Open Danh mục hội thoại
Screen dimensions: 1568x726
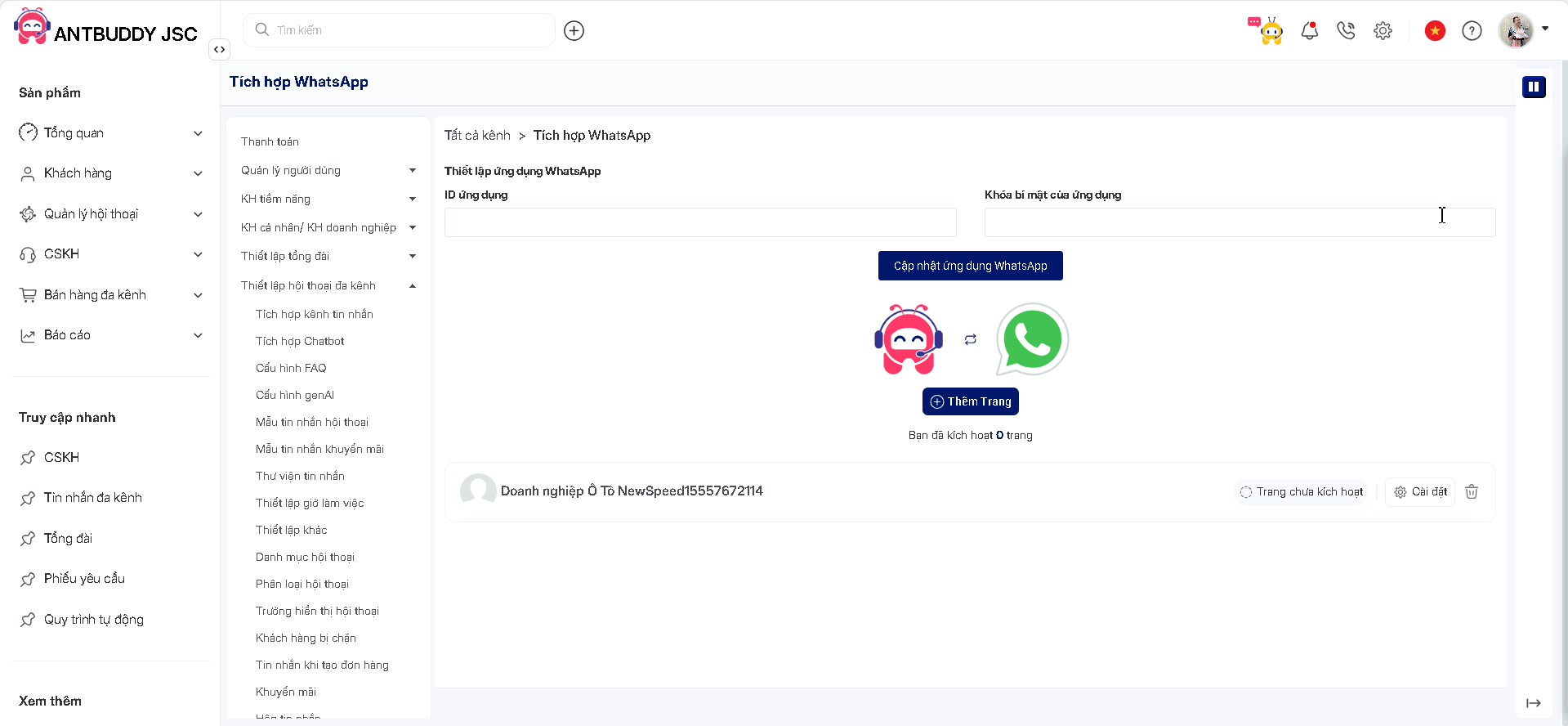click(305, 557)
